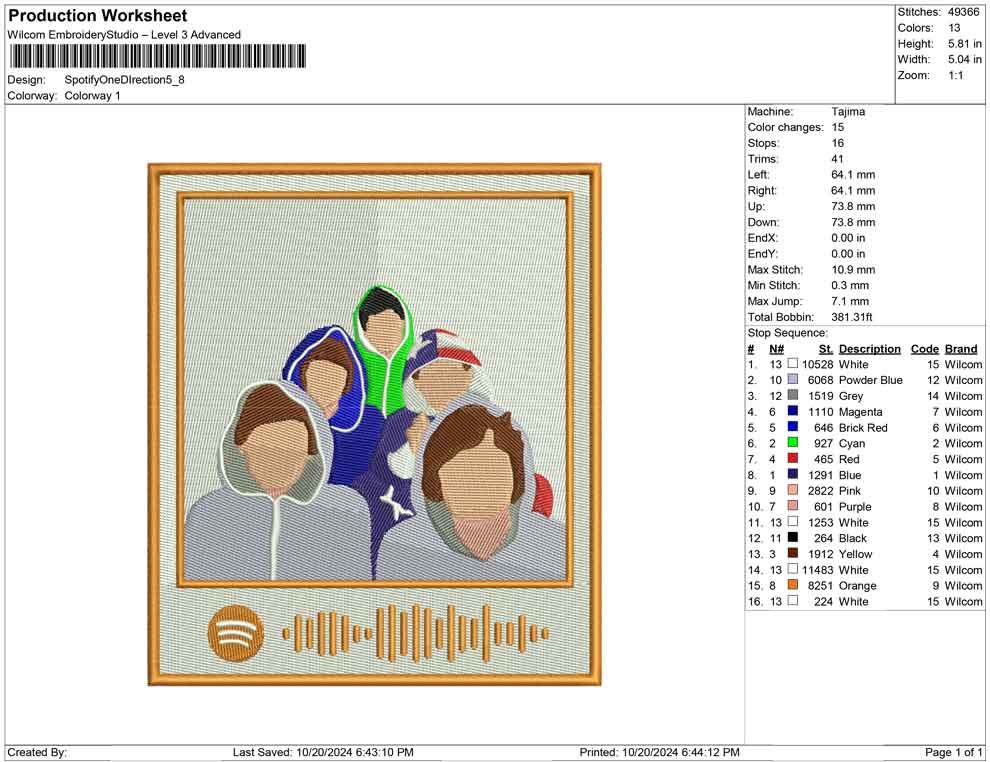The height and width of the screenshot is (762, 990).
Task: Click the Black swatch in row 12
Action: tap(792, 538)
